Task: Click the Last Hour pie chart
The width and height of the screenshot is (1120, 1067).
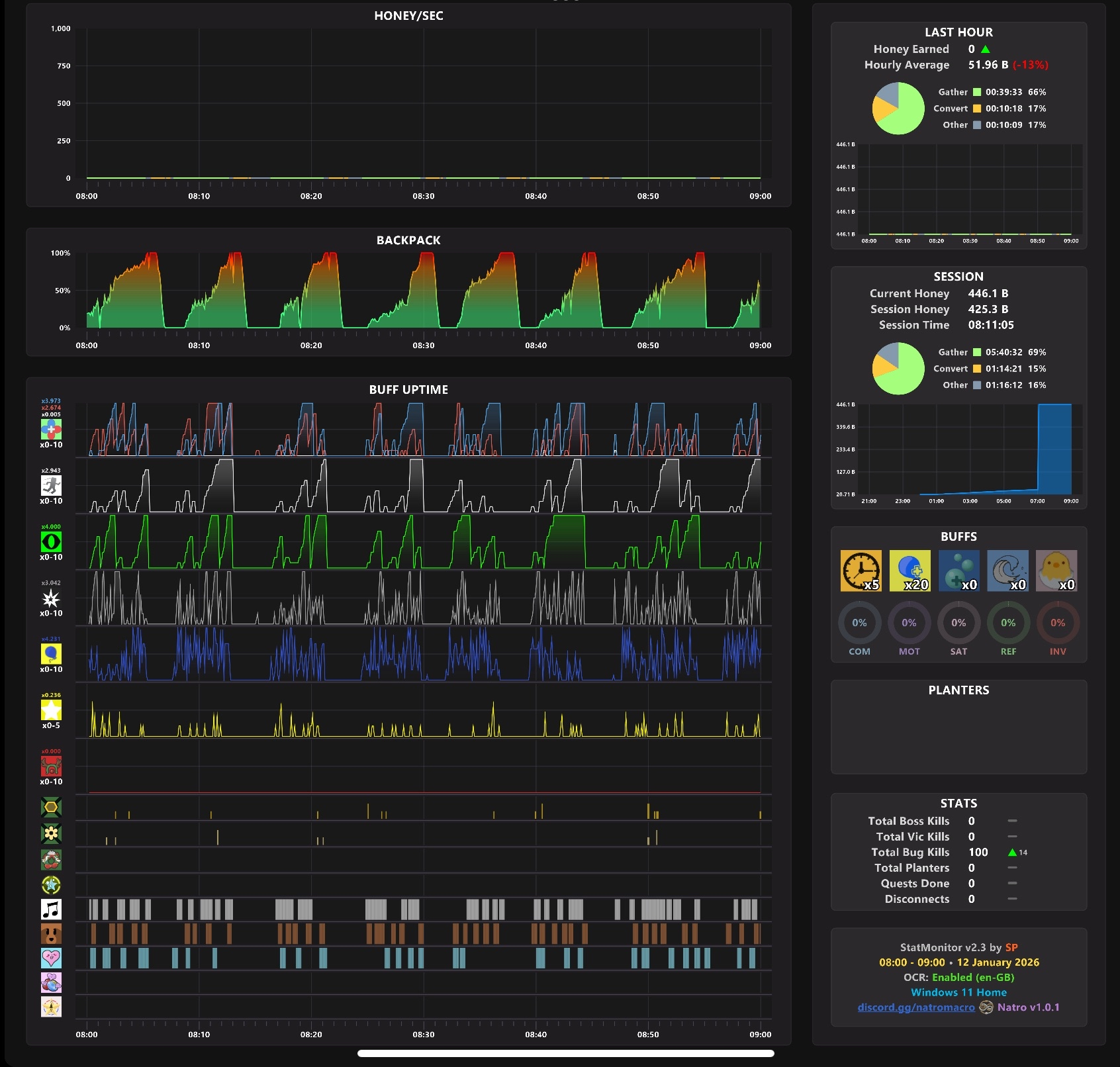Action: coord(898,109)
